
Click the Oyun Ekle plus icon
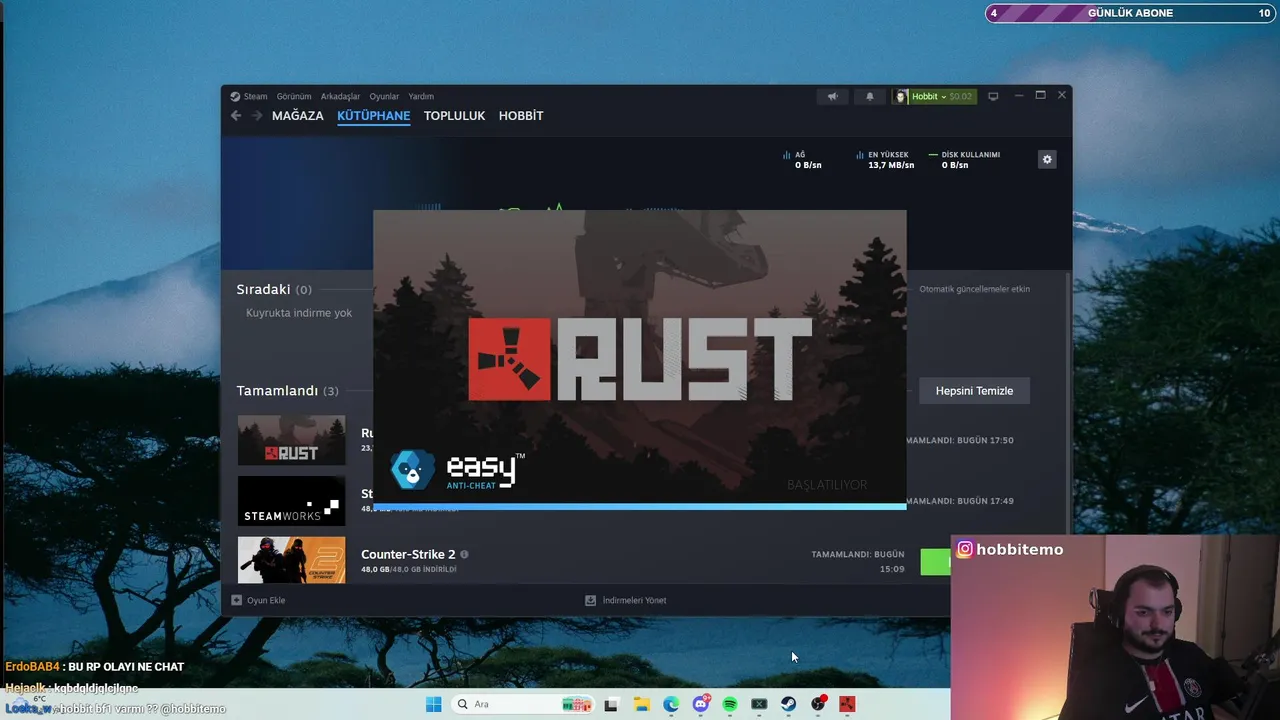click(x=236, y=600)
